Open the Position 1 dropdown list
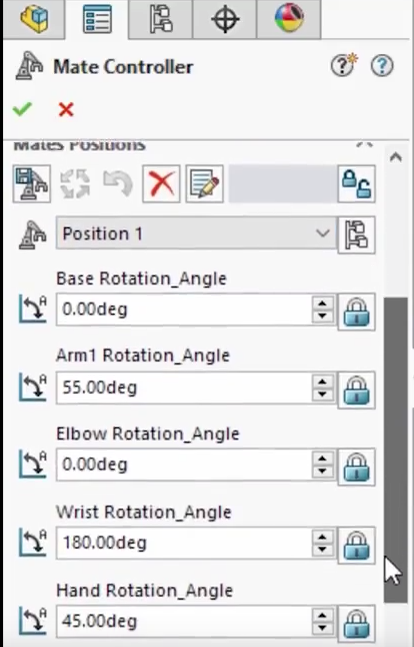414x647 pixels. [196, 234]
